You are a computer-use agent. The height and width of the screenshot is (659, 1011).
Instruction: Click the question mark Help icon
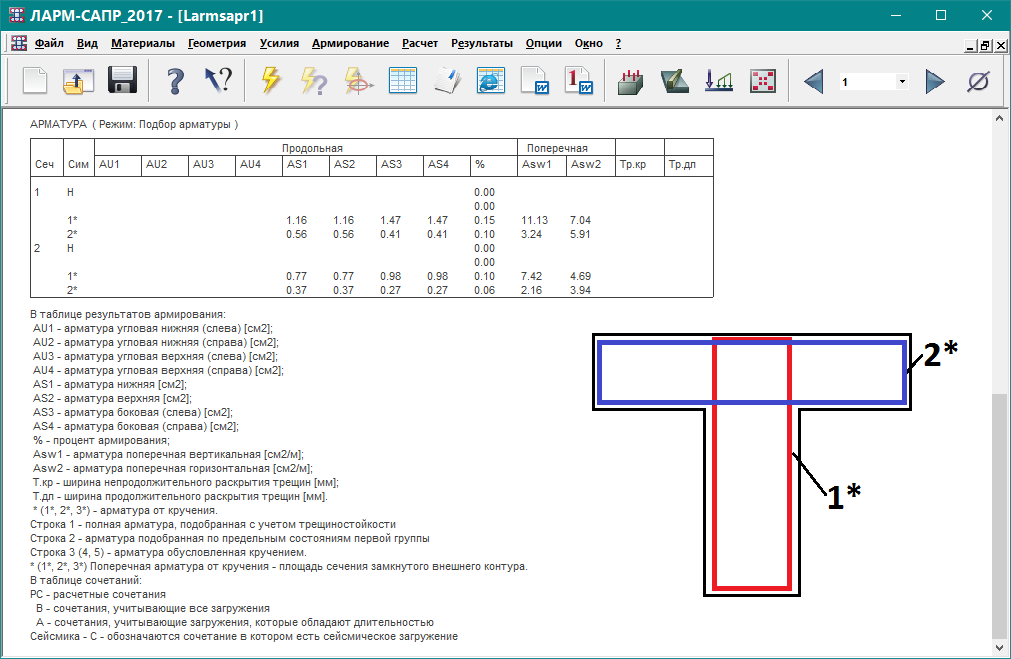pos(175,81)
